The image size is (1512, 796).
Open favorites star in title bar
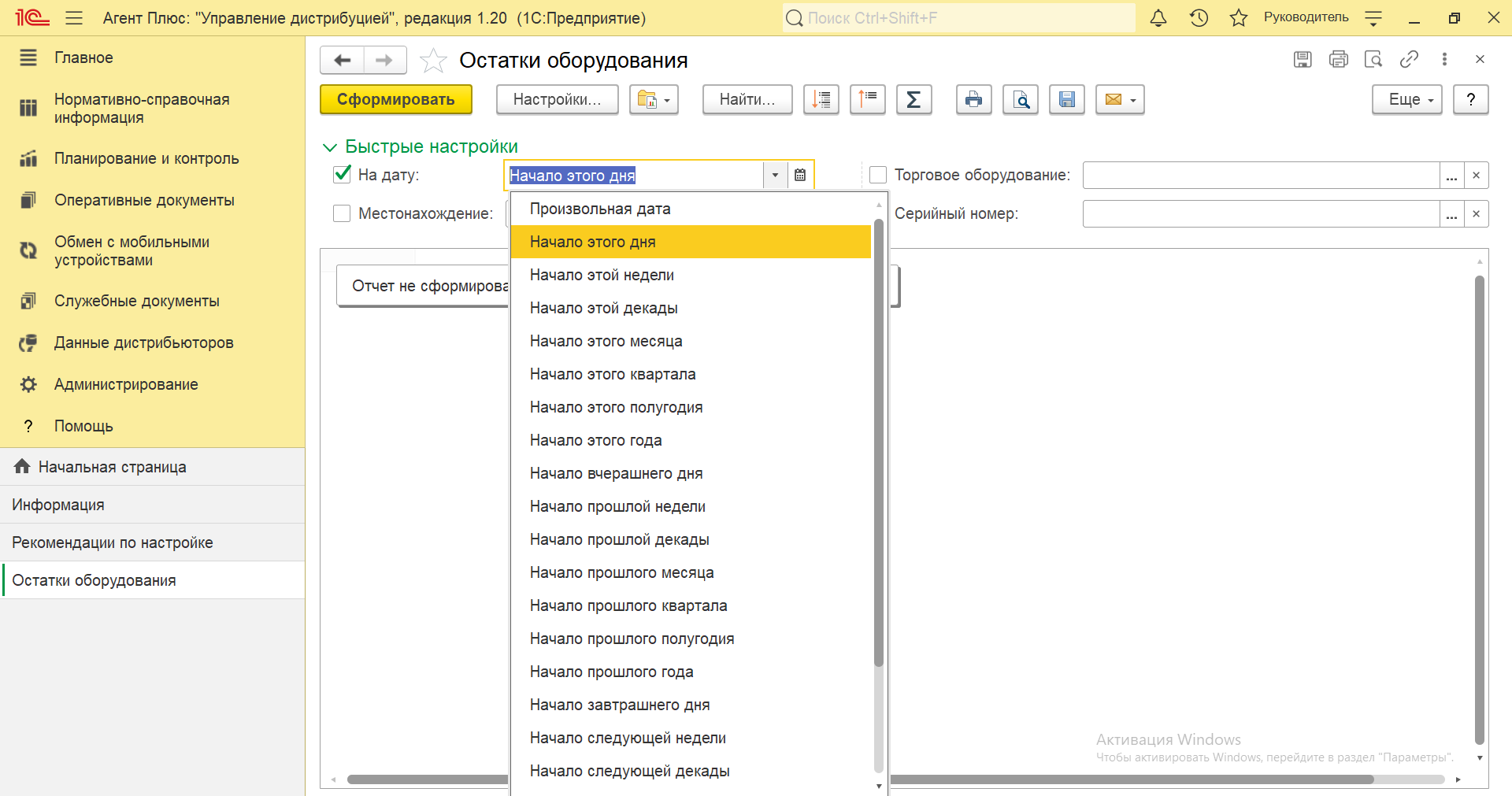1239,18
